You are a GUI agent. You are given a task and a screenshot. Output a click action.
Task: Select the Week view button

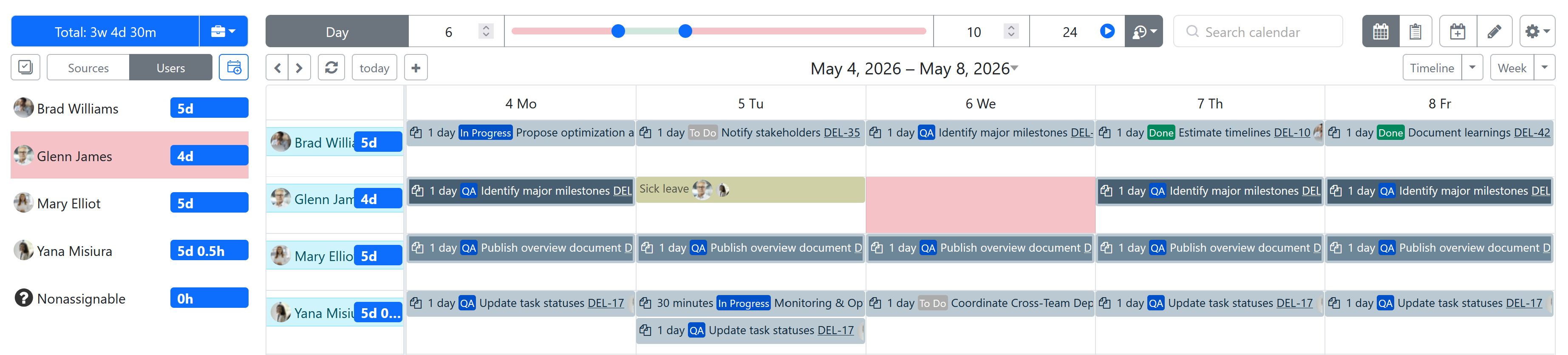click(1511, 68)
